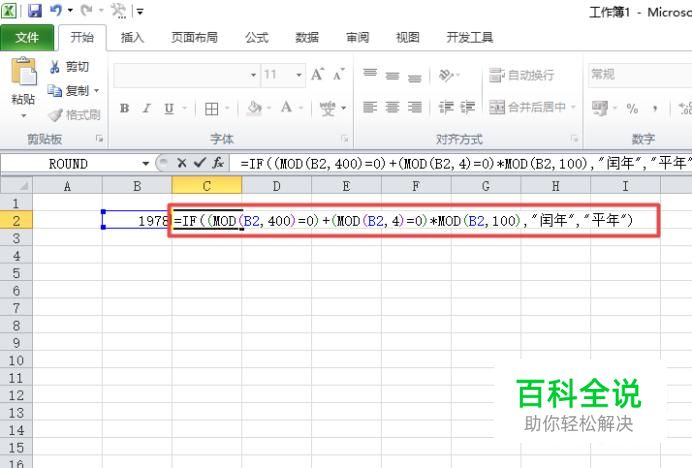Expand the 粘贴 dropdown arrow
Image resolution: width=692 pixels, height=468 pixels.
[x=23, y=116]
